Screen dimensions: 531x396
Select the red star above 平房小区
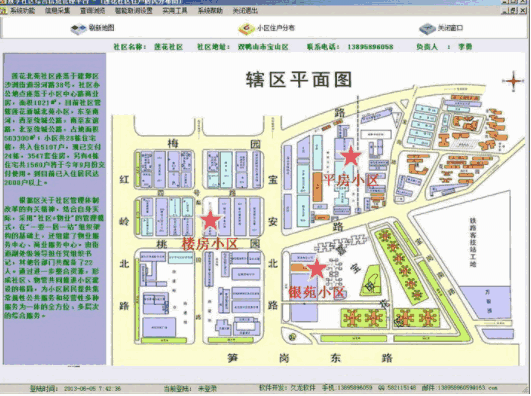(351, 156)
